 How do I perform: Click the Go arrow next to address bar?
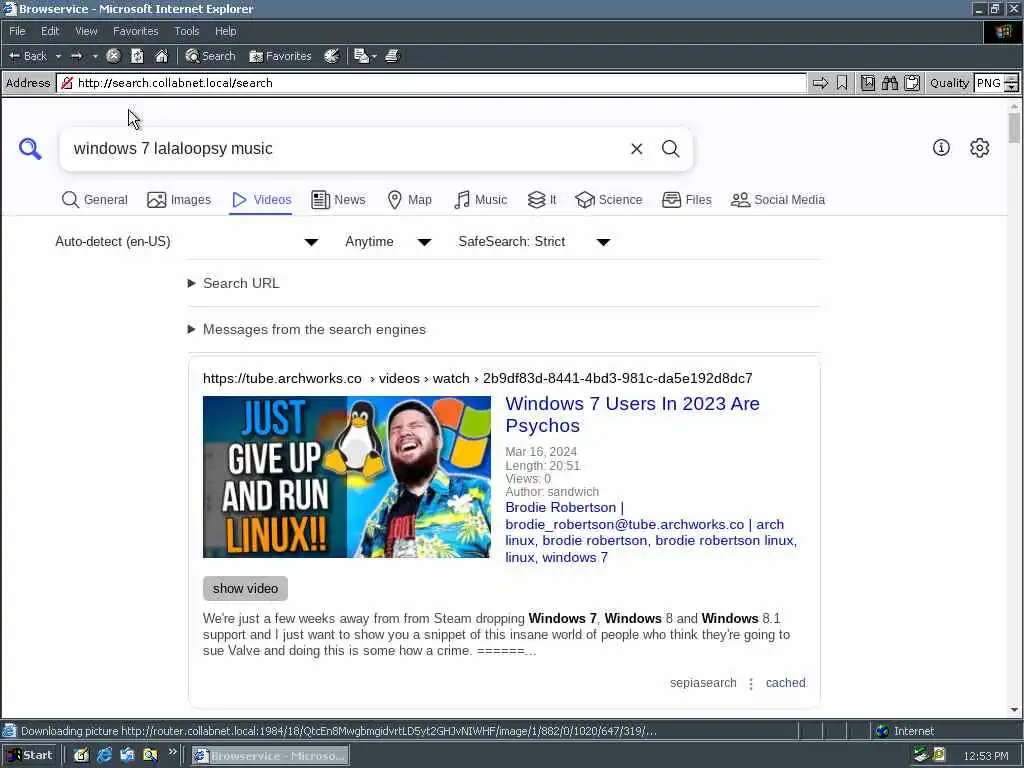(820, 83)
